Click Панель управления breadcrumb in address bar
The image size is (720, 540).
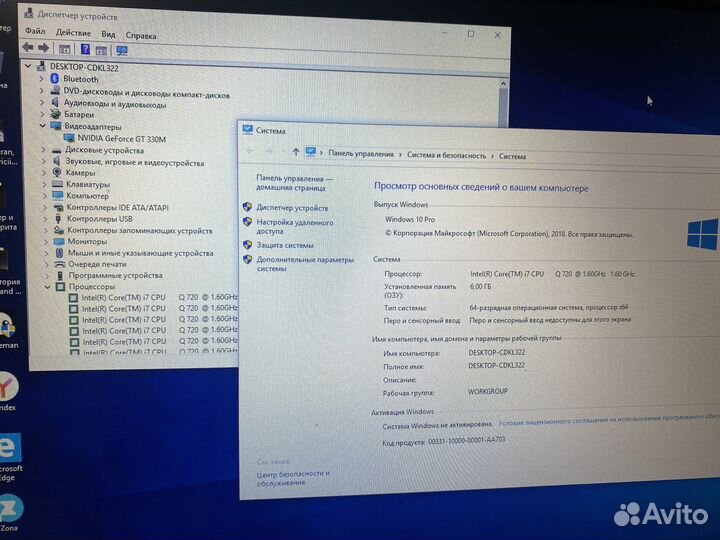tap(361, 154)
